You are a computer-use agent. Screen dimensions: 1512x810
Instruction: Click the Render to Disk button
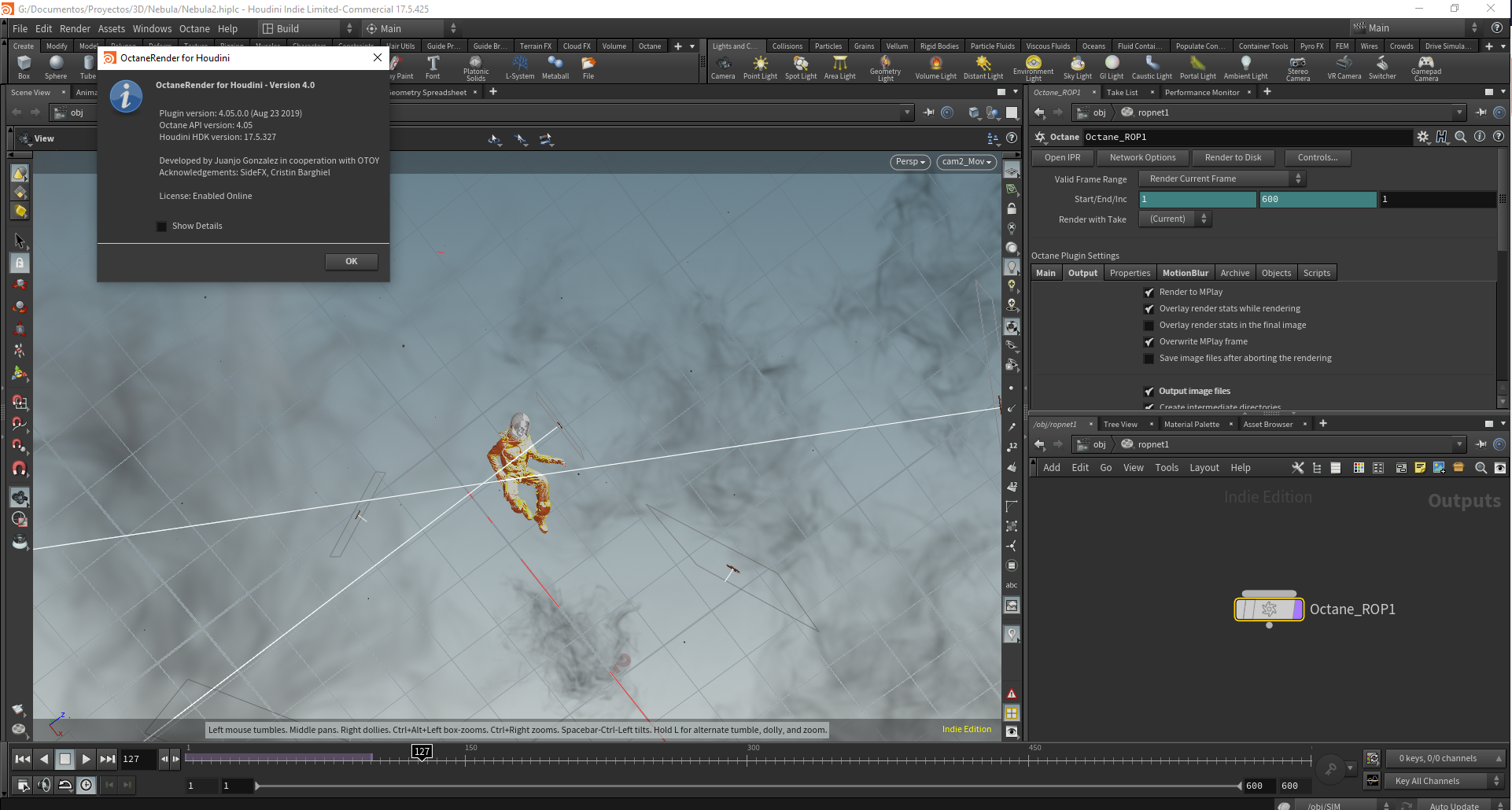pos(1233,158)
